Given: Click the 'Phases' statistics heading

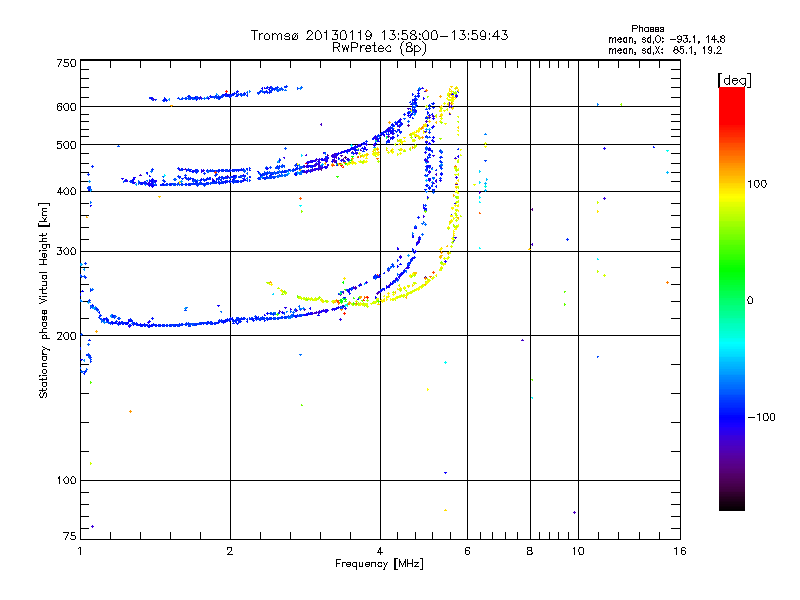Looking at the screenshot, I should tap(647, 29).
